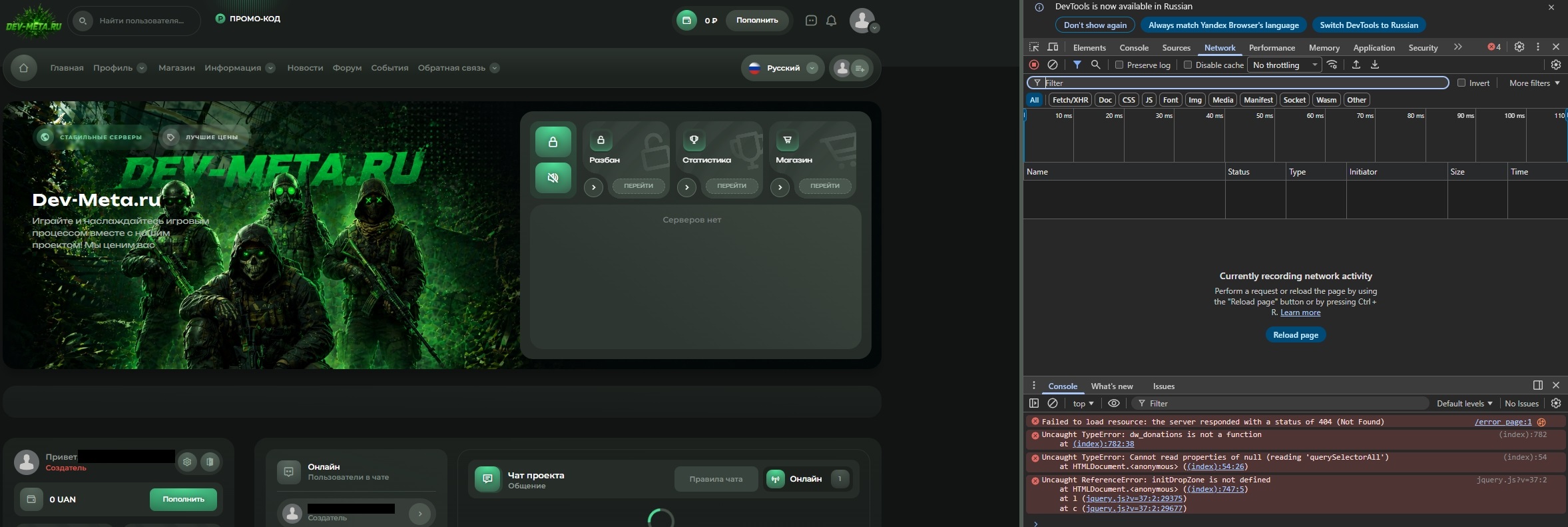Enable the Preserve log checkbox
The width and height of the screenshot is (1568, 527).
coord(1119,65)
